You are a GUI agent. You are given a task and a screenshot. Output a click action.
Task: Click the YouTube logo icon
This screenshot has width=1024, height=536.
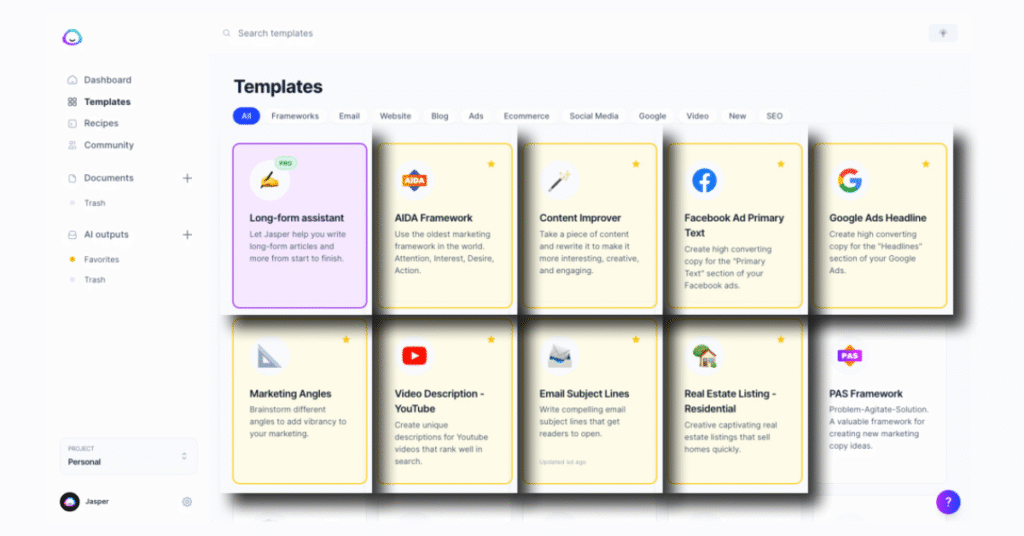coord(414,356)
